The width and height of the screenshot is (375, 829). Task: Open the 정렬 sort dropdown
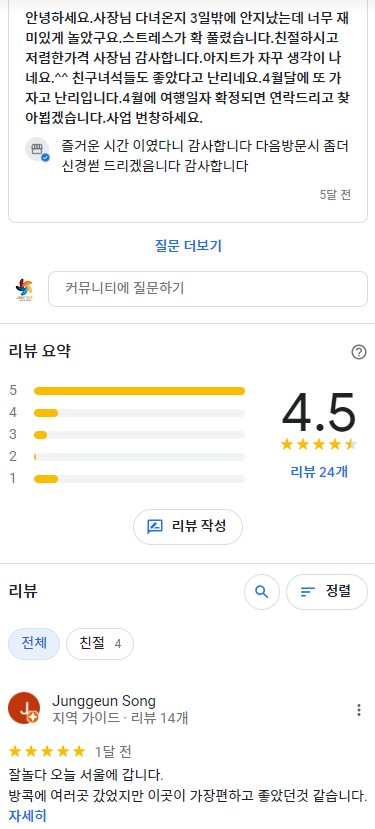(x=327, y=592)
